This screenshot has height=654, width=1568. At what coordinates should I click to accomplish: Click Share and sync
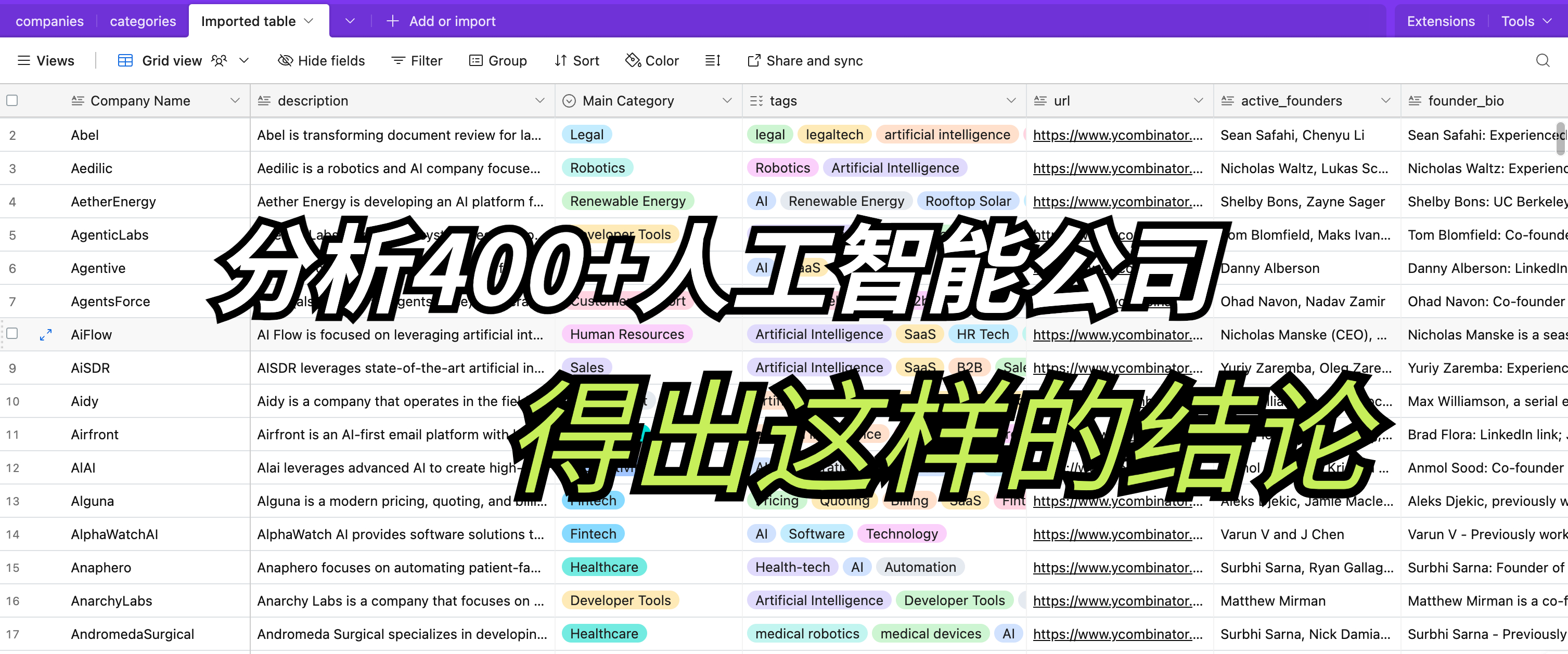(x=805, y=60)
